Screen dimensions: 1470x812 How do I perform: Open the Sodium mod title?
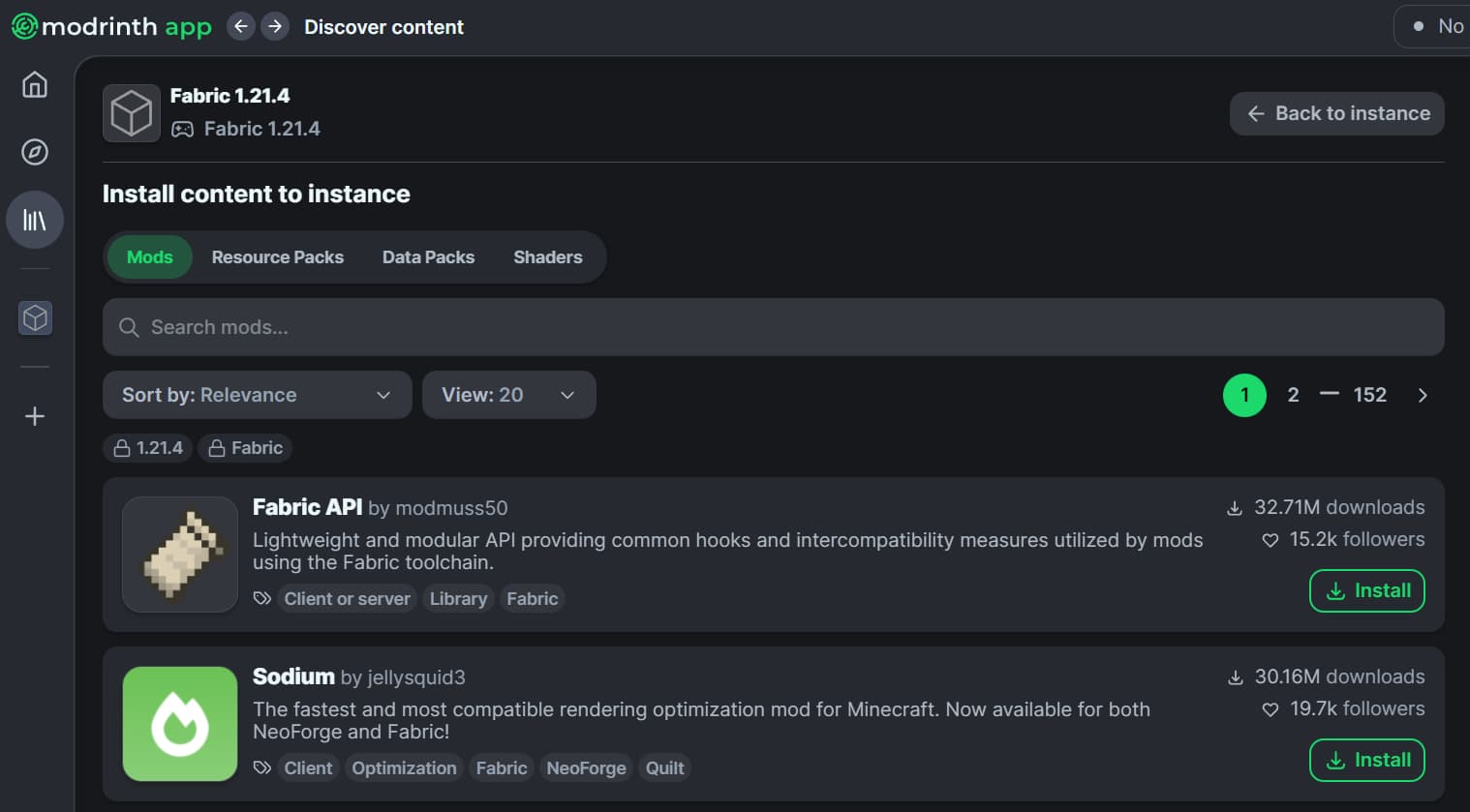[x=293, y=677]
